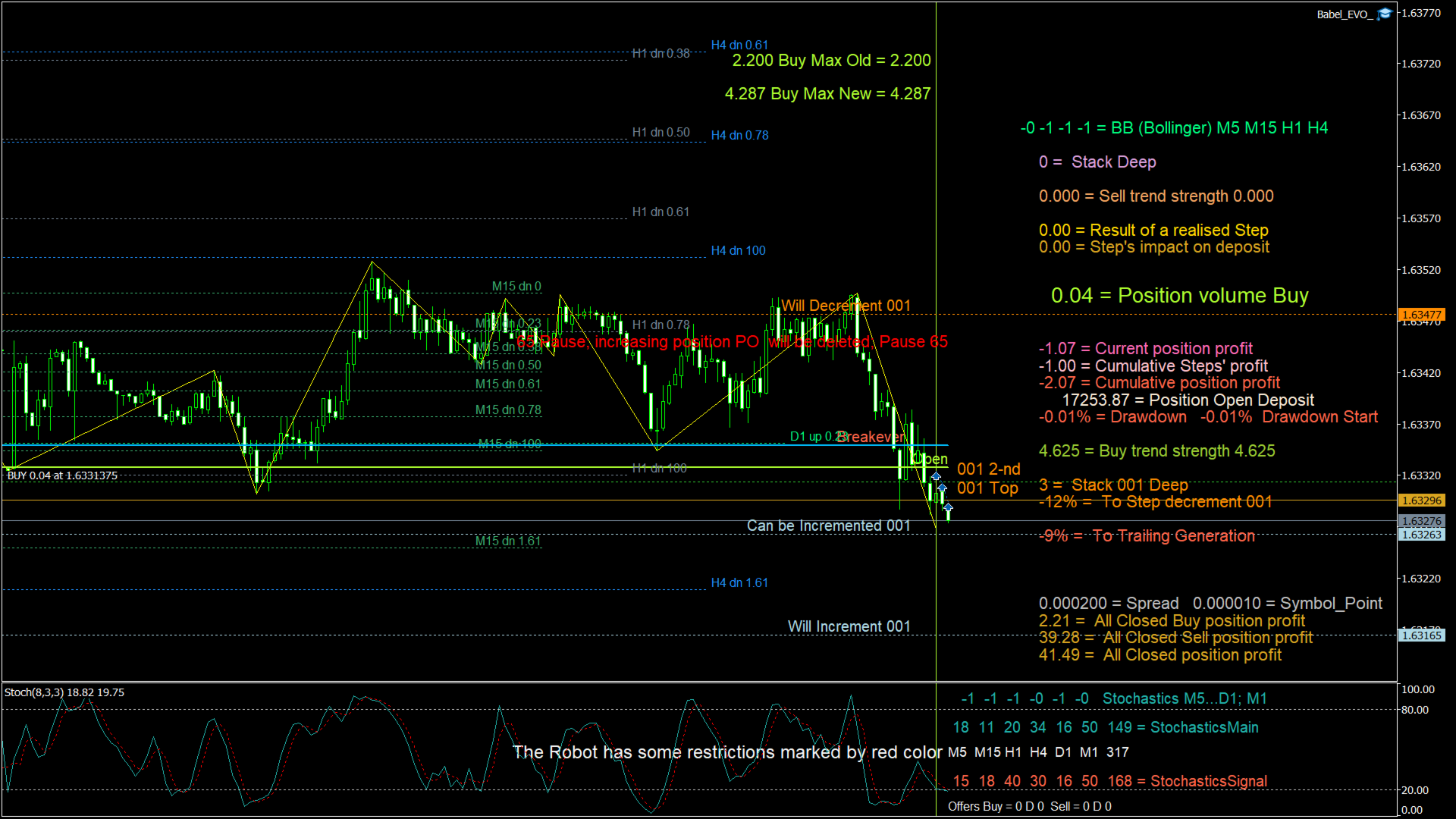Select the H4 dn 0.61 Fibonacci label
The width and height of the screenshot is (1456, 819).
click(739, 45)
